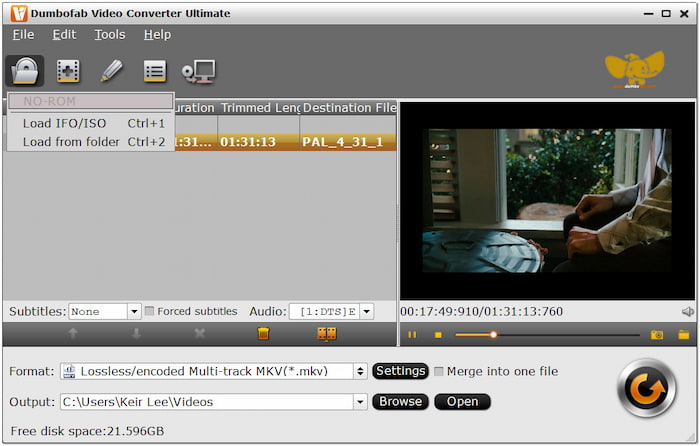The image size is (700, 446).
Task: Maximize the Dumbofab window
Action: (x=666, y=14)
